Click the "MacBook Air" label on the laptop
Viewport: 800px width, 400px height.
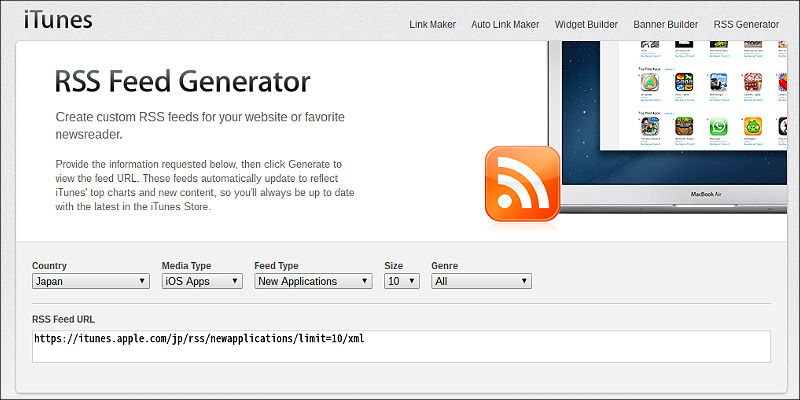pos(706,194)
